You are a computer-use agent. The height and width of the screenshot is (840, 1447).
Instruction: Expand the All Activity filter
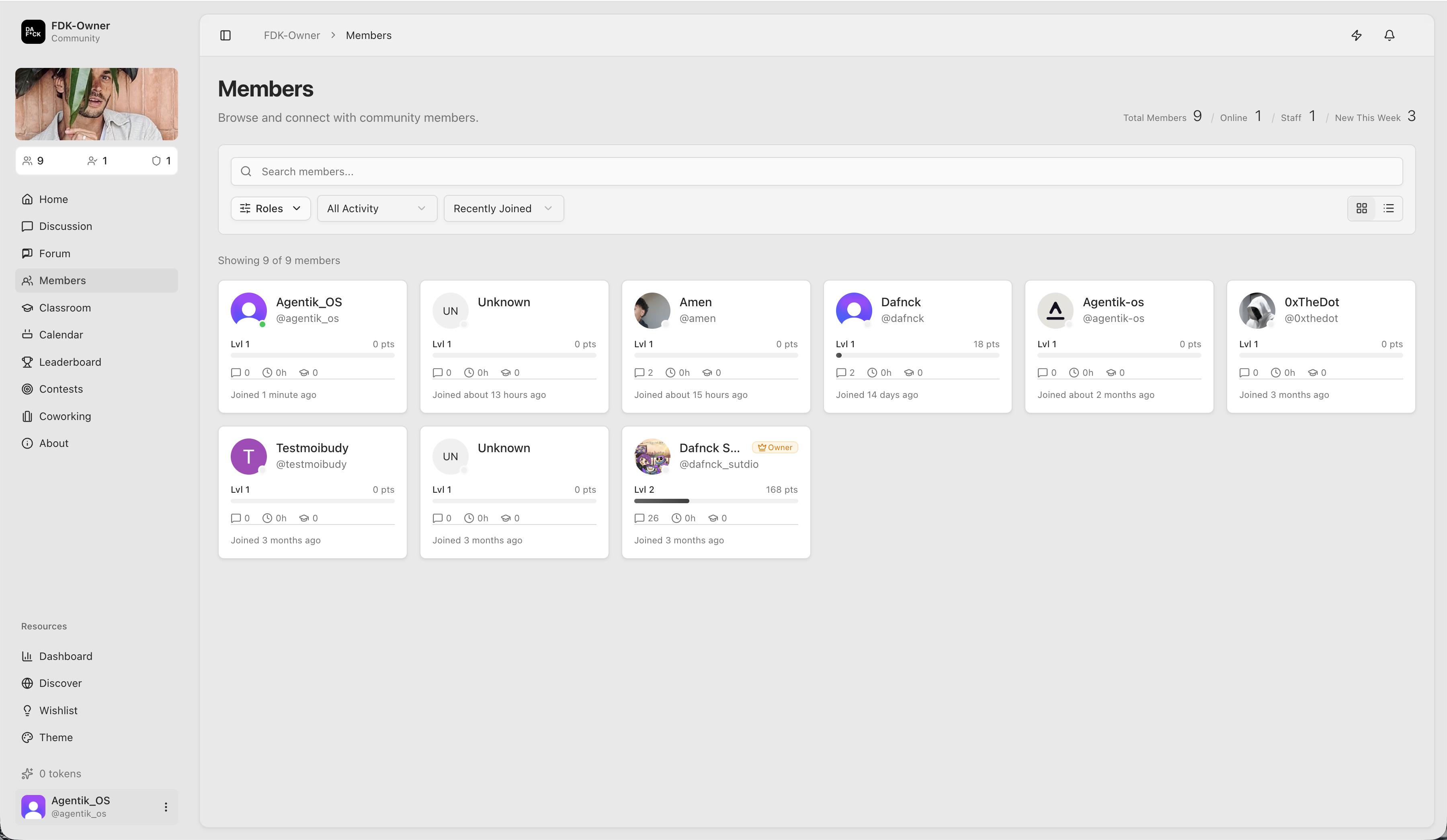[377, 208]
